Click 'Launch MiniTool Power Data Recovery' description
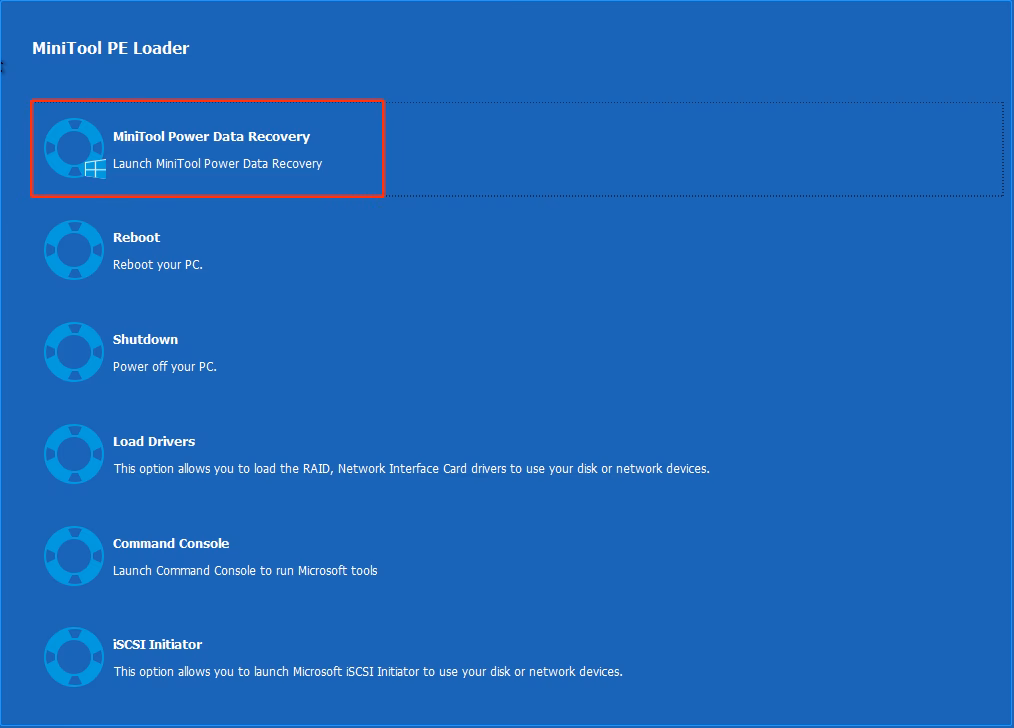The width and height of the screenshot is (1014, 728). [217, 164]
